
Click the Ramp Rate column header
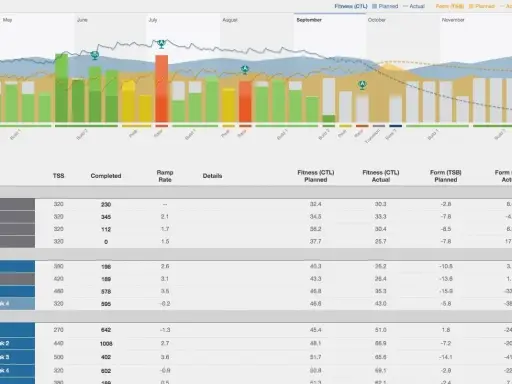(x=165, y=176)
